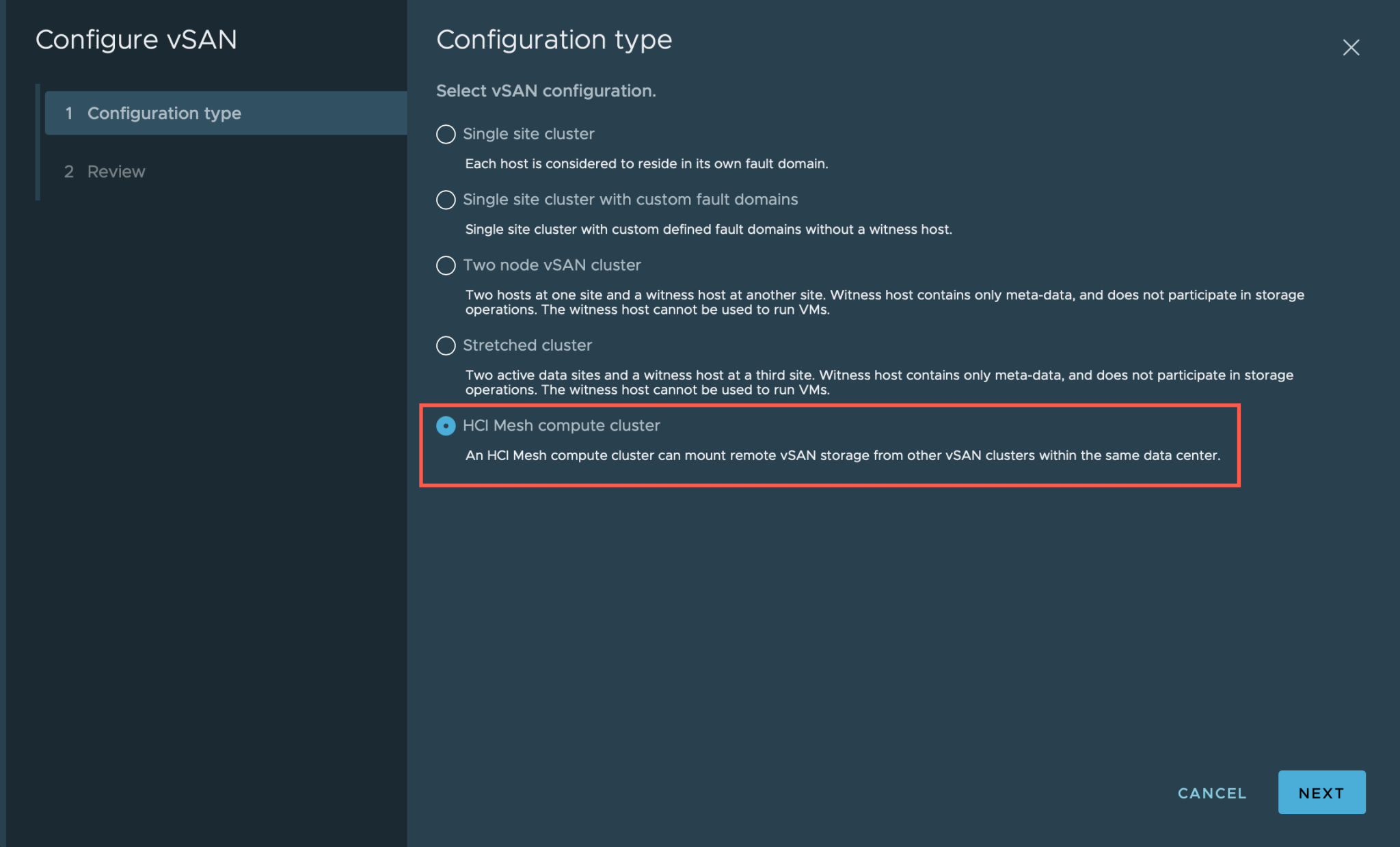Image resolution: width=1400 pixels, height=847 pixels.
Task: Click the Next button
Action: 1321,792
